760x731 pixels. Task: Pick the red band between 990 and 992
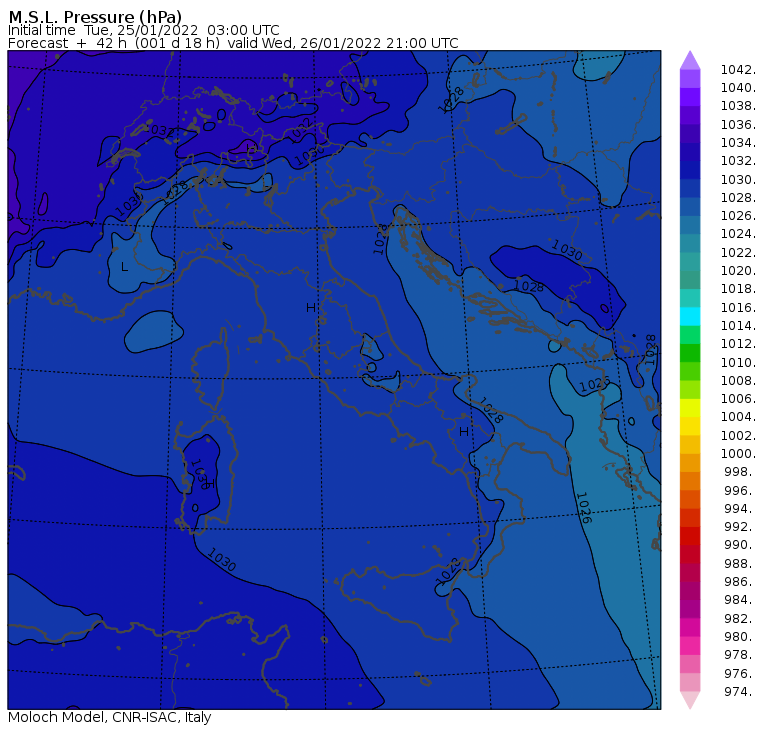click(690, 536)
